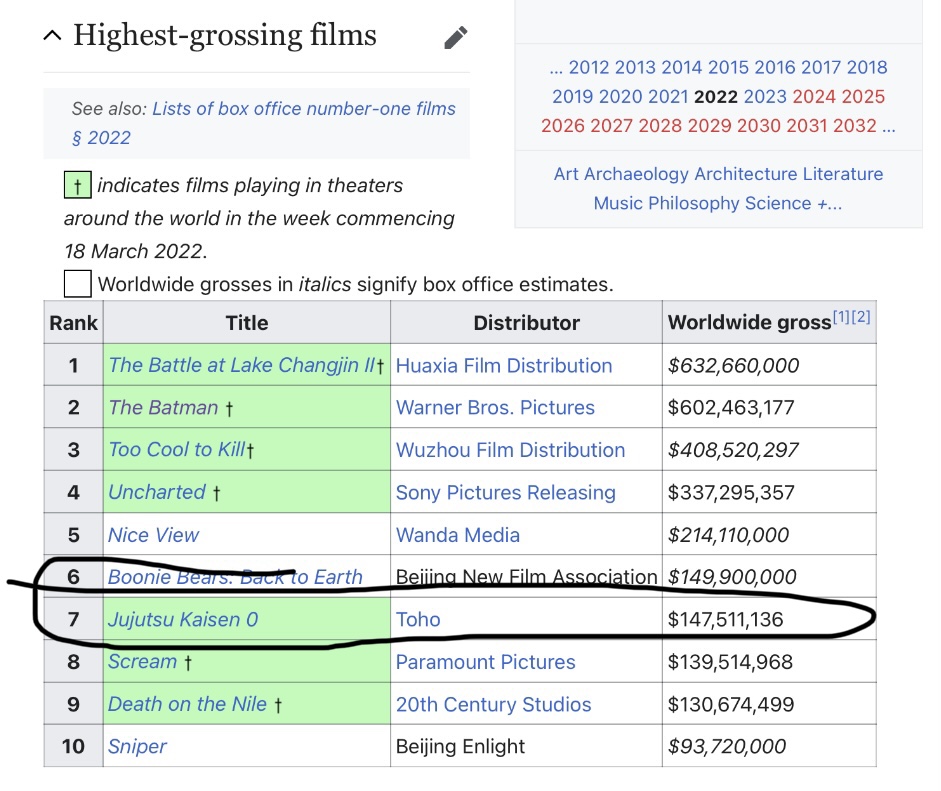
Task: Open Nice View film link
Action: (x=154, y=535)
